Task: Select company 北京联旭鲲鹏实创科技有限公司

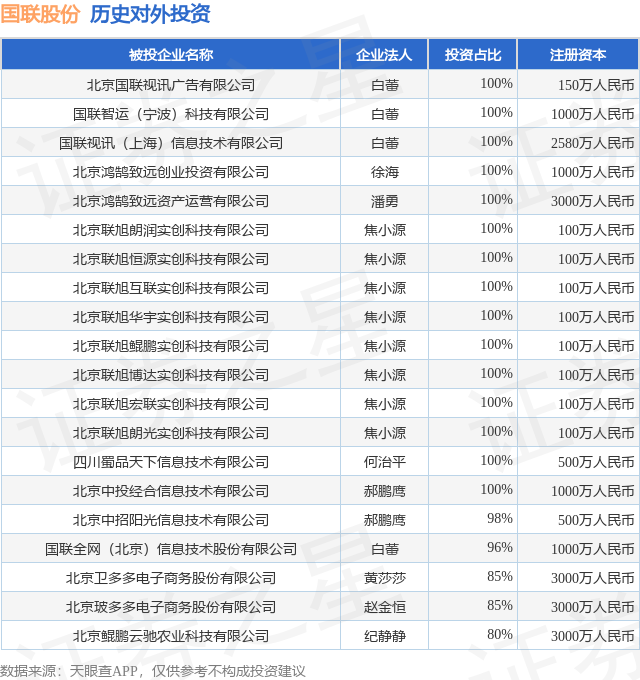Action: coord(171,346)
